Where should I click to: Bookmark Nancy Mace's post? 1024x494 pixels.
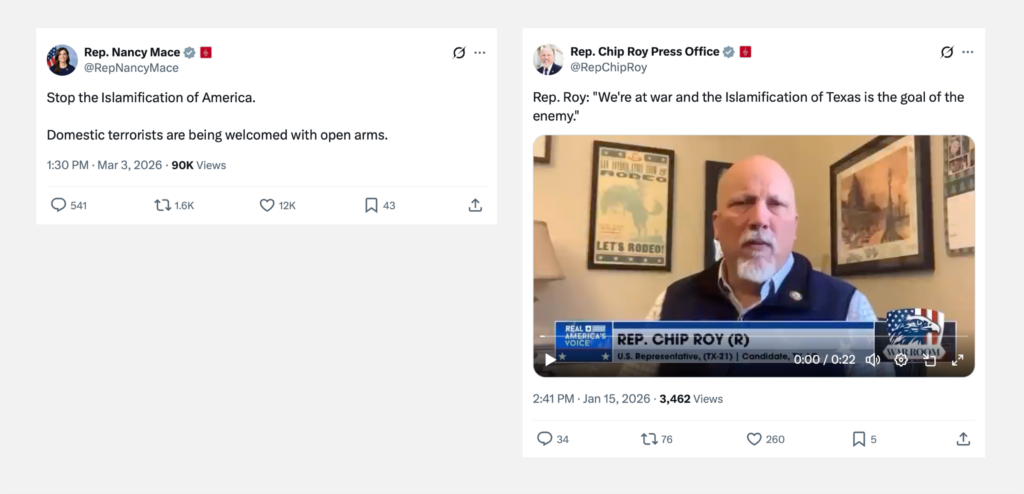point(371,205)
